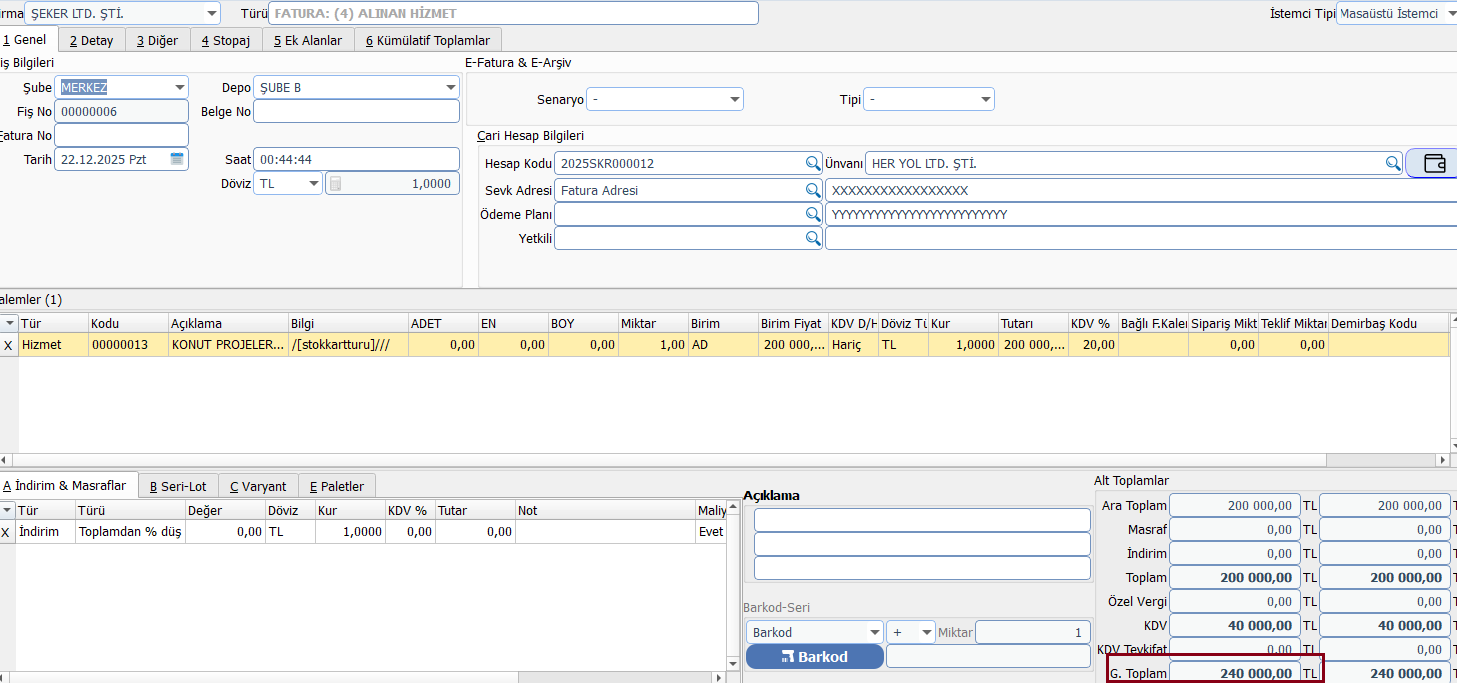Click the wallet icon button beside Ünvanı
The height and width of the screenshot is (683, 1457).
(x=1434, y=163)
